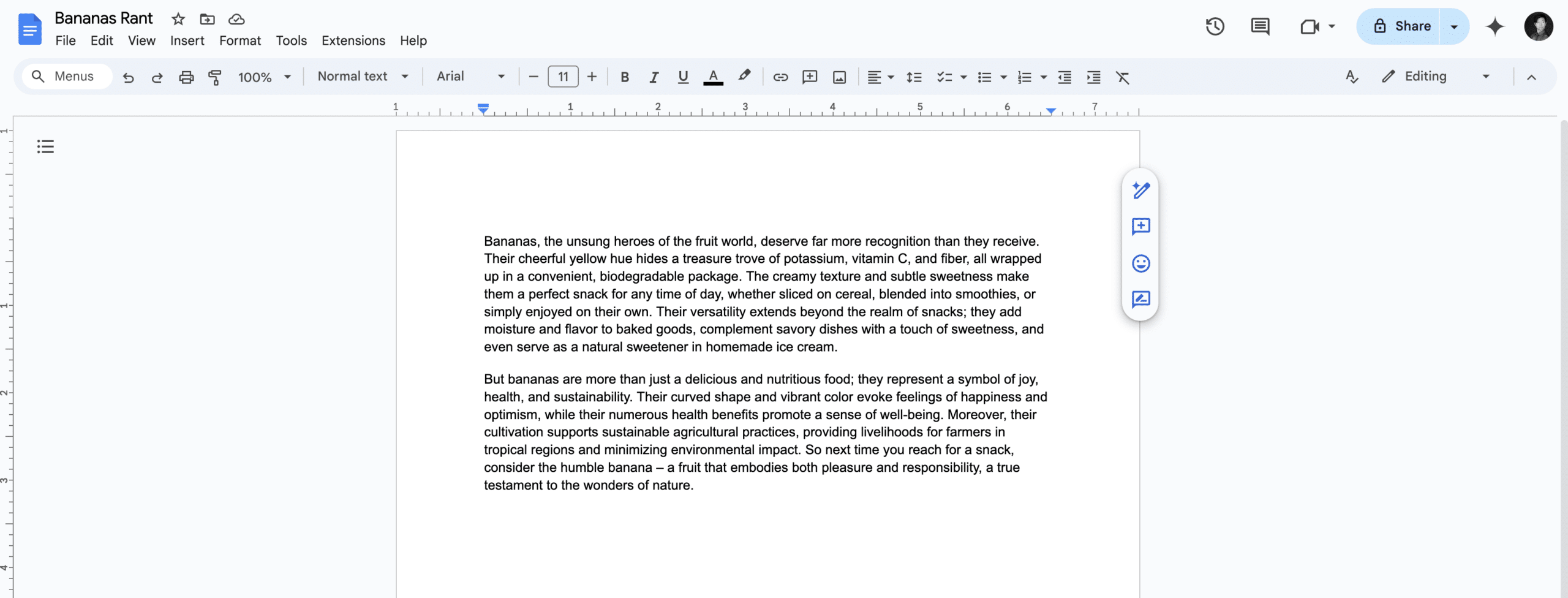Viewport: 1568px width, 598px height.
Task: Clear formatting from the text
Action: tap(1122, 77)
